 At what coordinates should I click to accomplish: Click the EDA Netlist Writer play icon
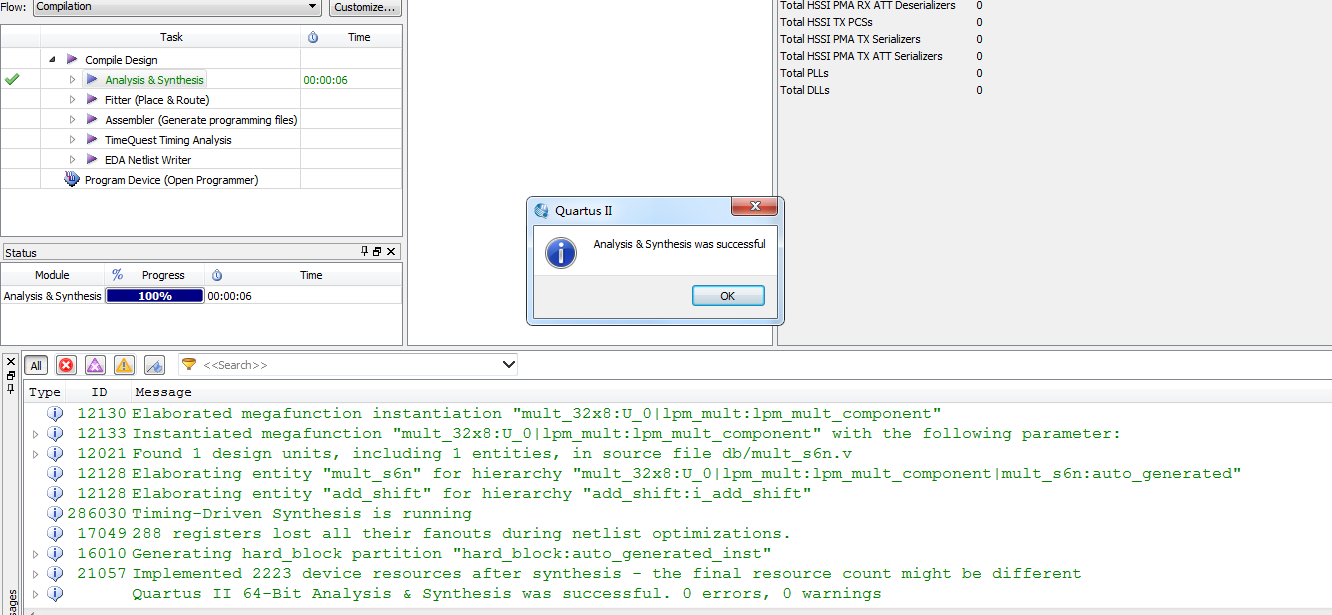click(x=92, y=159)
